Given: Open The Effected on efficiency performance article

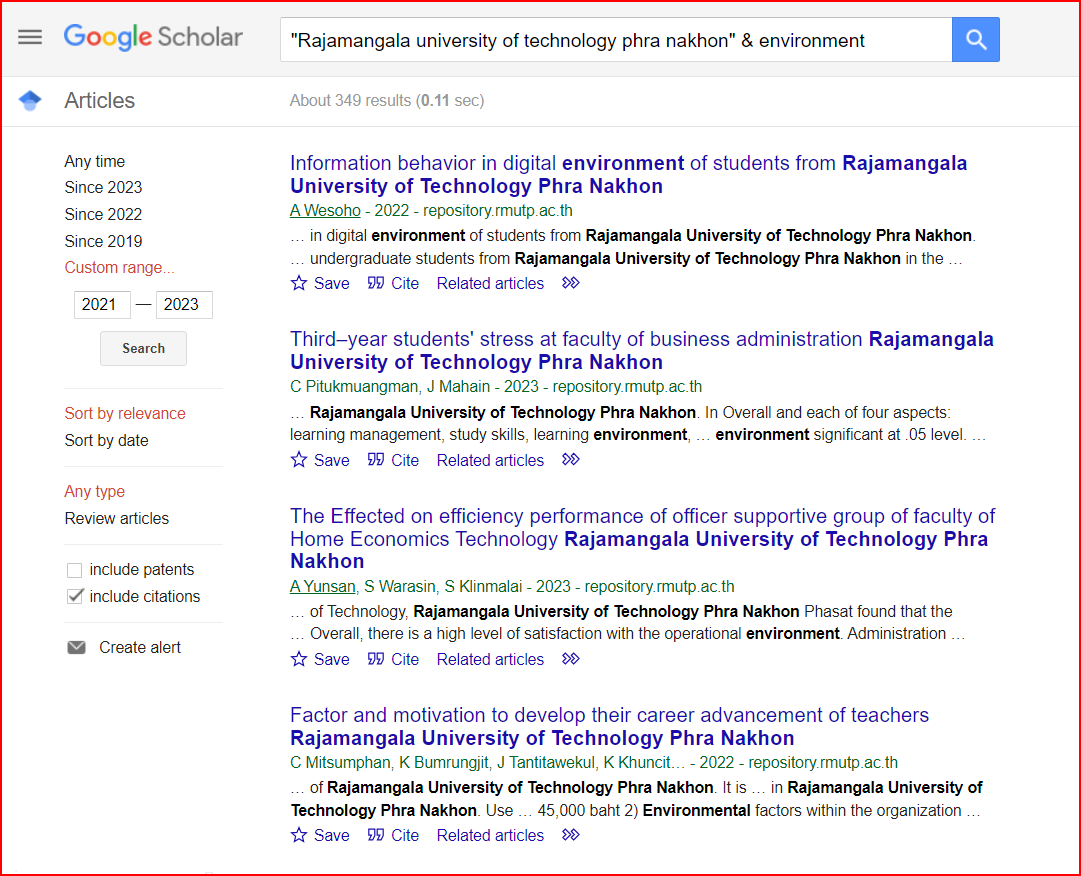Looking at the screenshot, I should [643, 538].
